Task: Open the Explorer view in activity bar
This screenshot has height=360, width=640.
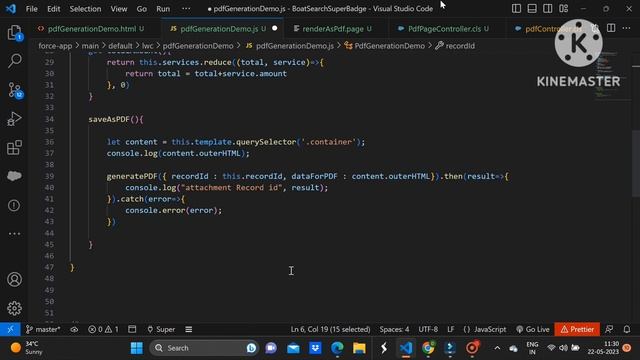Action: [14, 33]
